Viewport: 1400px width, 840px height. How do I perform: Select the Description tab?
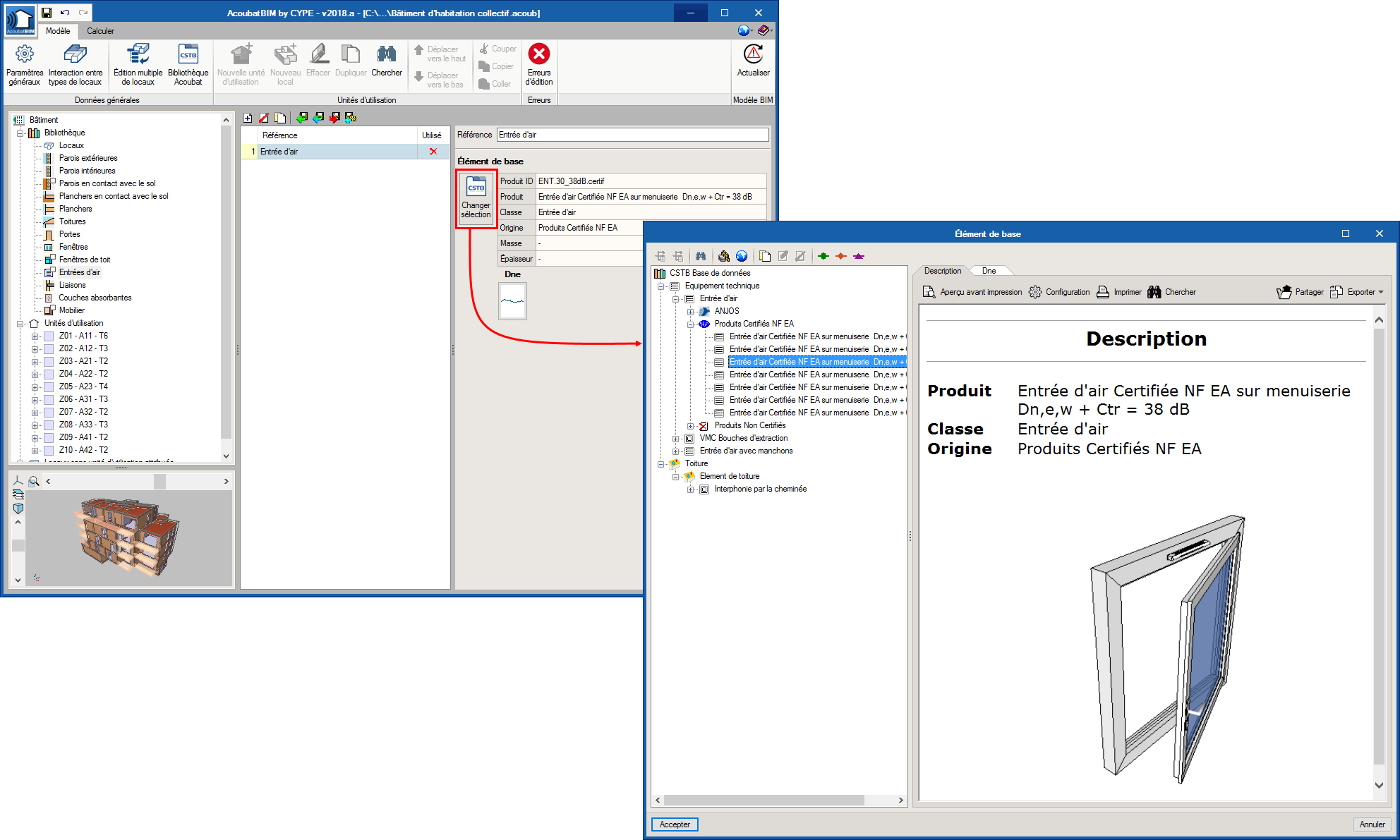click(943, 271)
